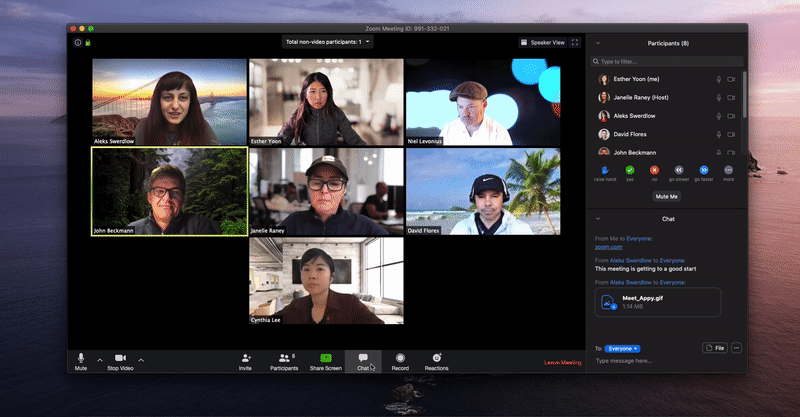
Task: Click the File button in chat
Action: tap(715, 348)
